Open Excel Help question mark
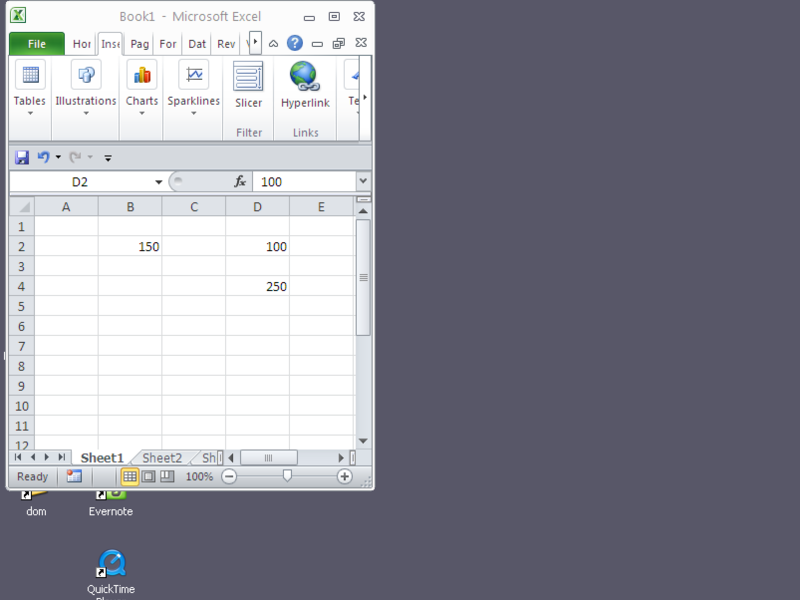 click(x=295, y=43)
